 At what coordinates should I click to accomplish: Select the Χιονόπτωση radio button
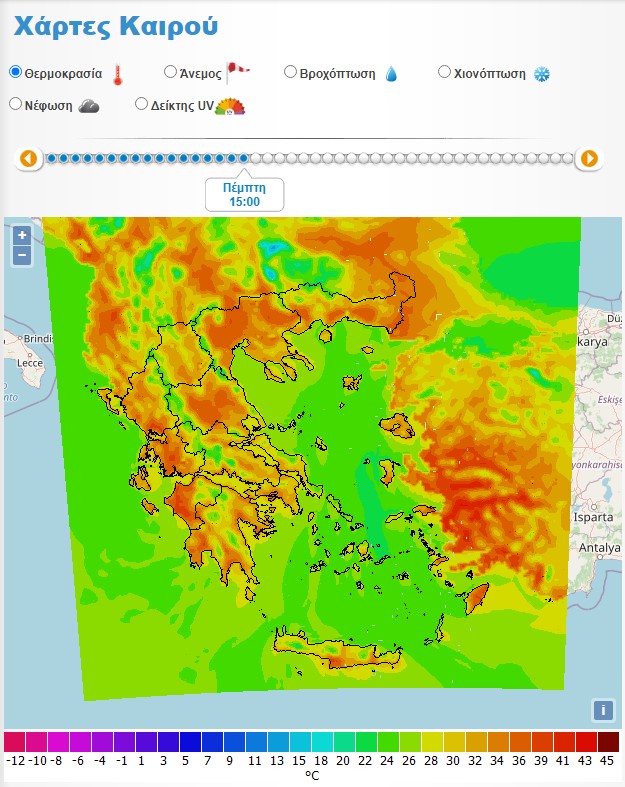[x=445, y=72]
